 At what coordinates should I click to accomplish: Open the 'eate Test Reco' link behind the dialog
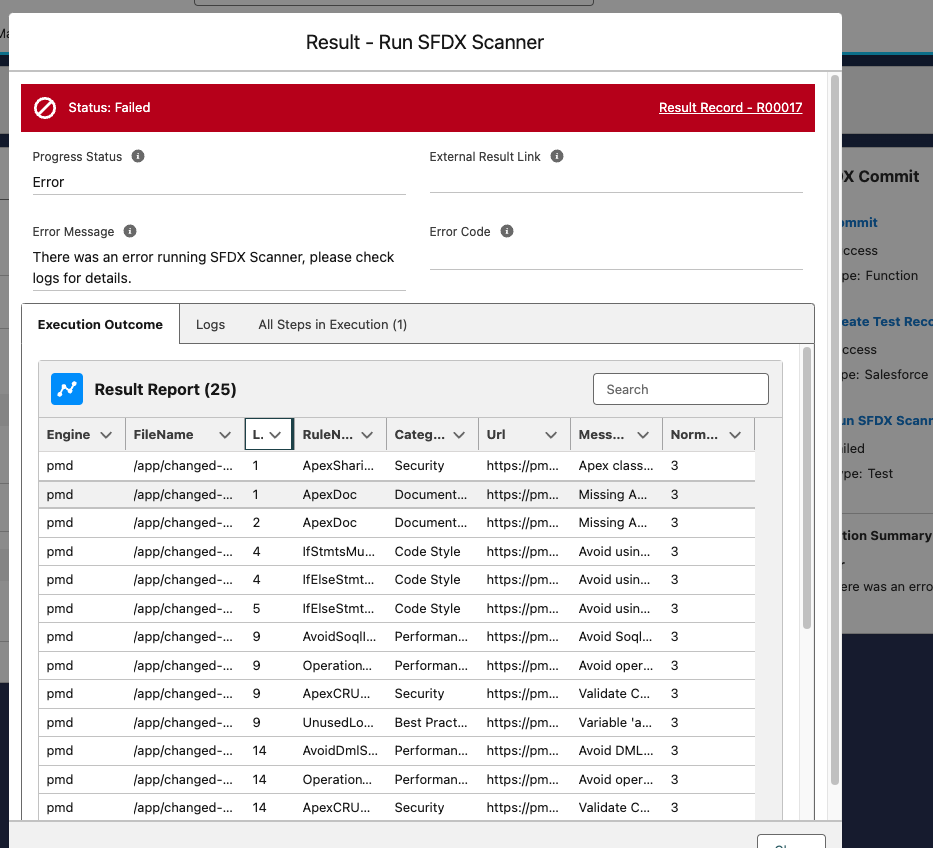click(887, 321)
